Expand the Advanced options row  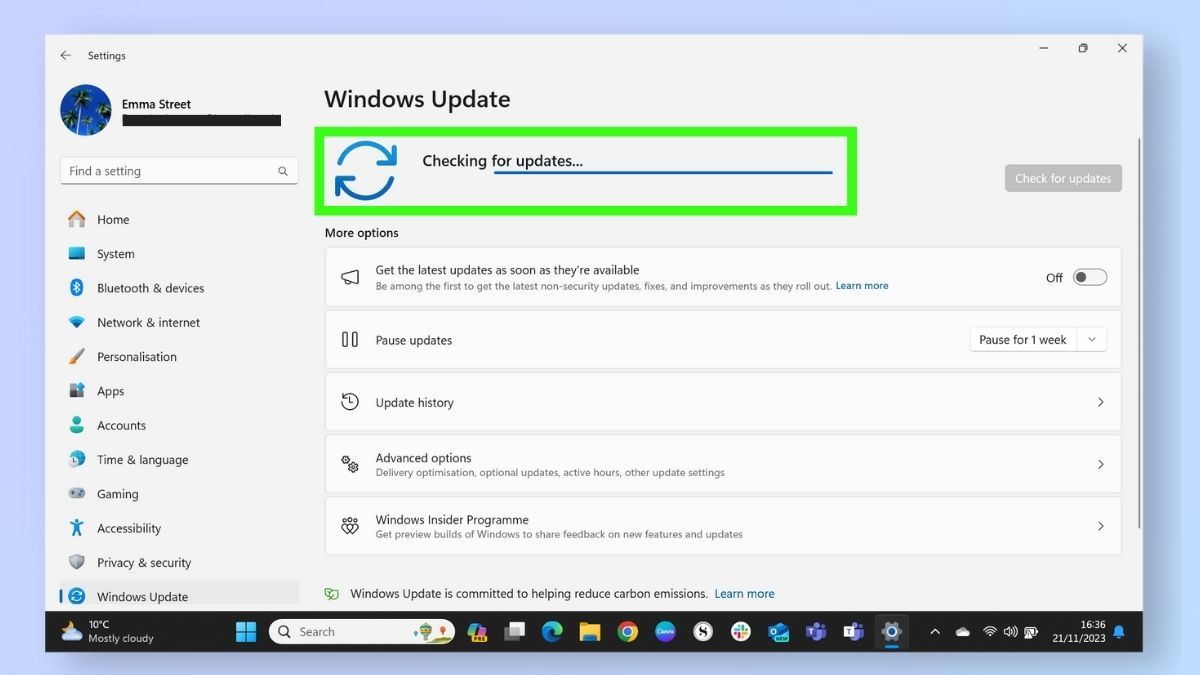click(x=722, y=463)
